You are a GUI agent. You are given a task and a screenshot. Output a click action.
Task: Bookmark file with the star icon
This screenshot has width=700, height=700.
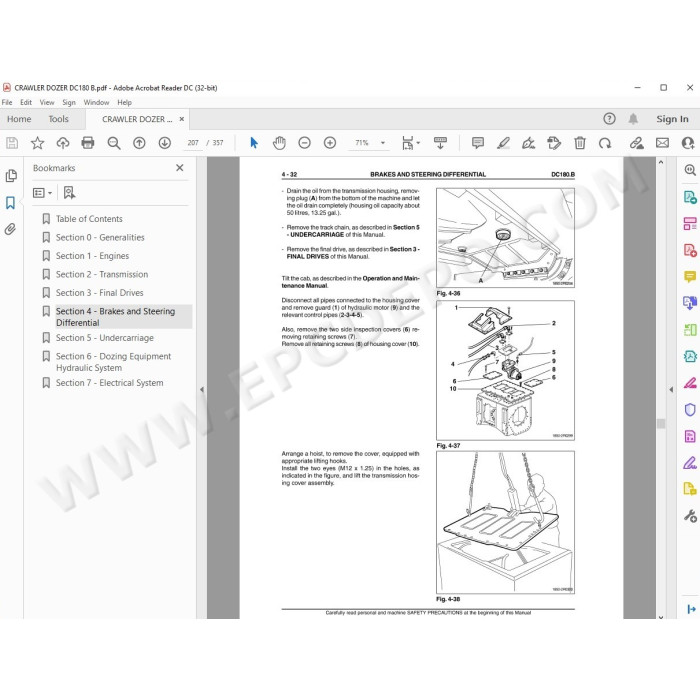38,143
